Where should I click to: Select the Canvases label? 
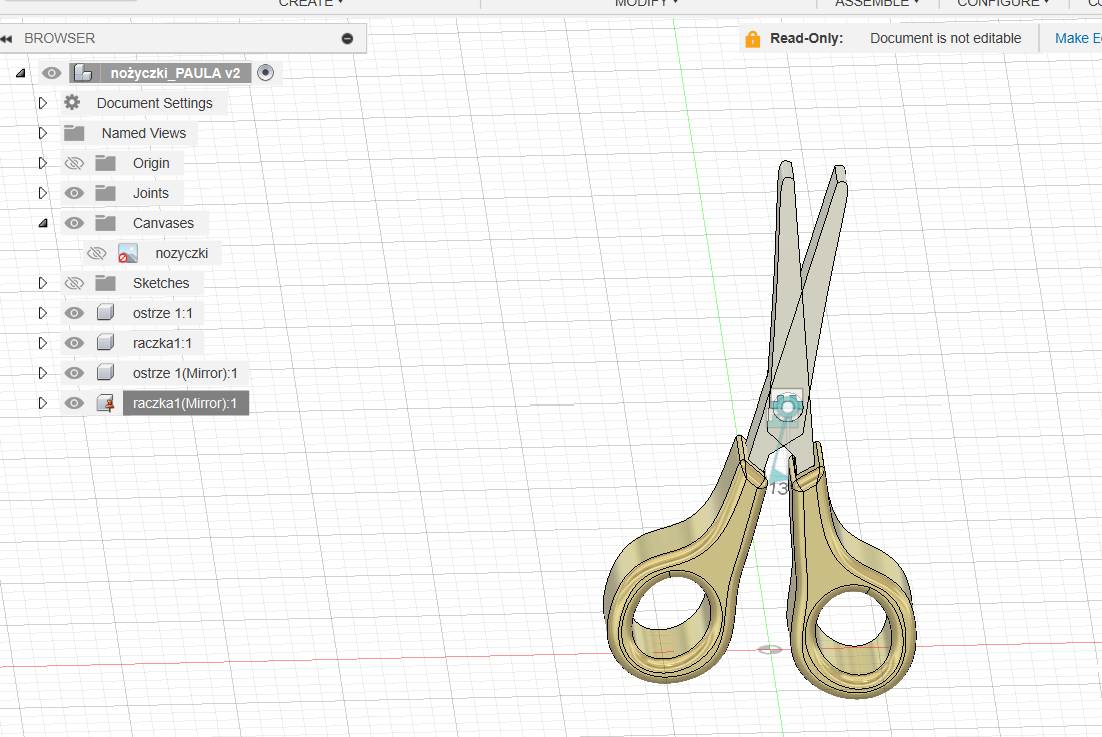pyautogui.click(x=163, y=223)
